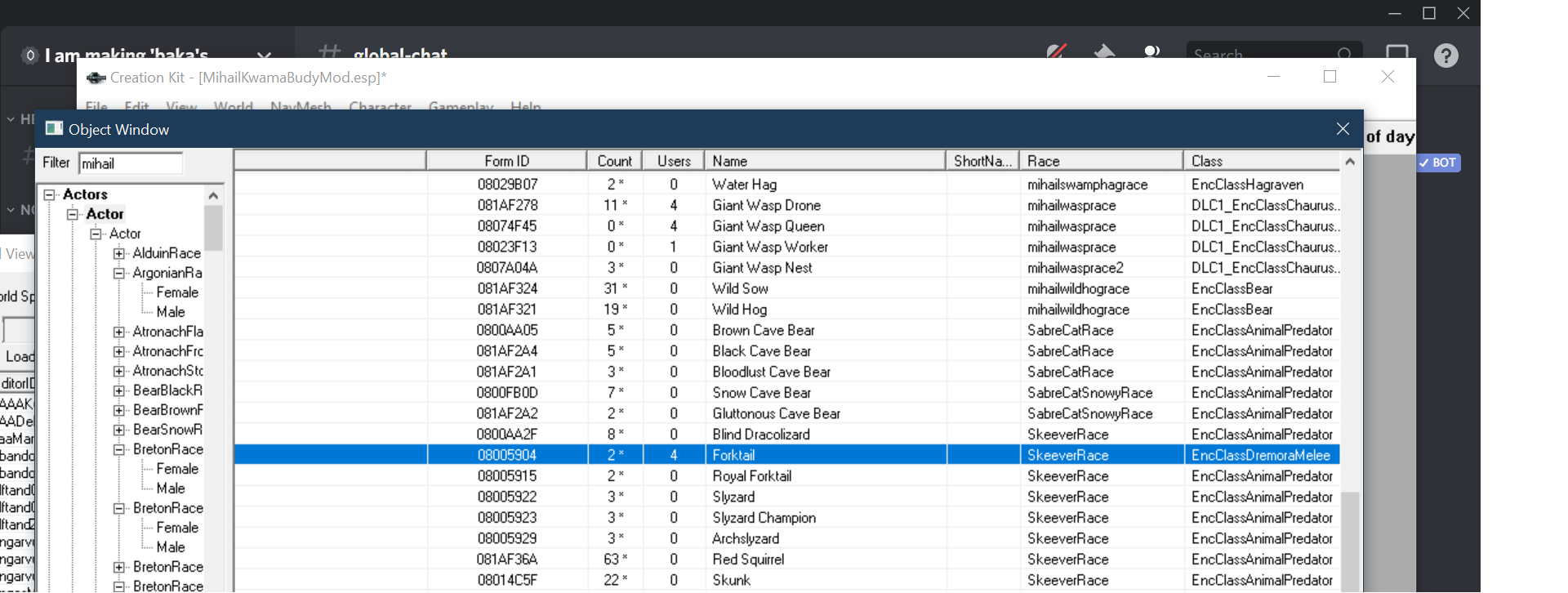The image size is (1568, 593).
Task: Select the Red Squirrel row
Action: click(787, 560)
